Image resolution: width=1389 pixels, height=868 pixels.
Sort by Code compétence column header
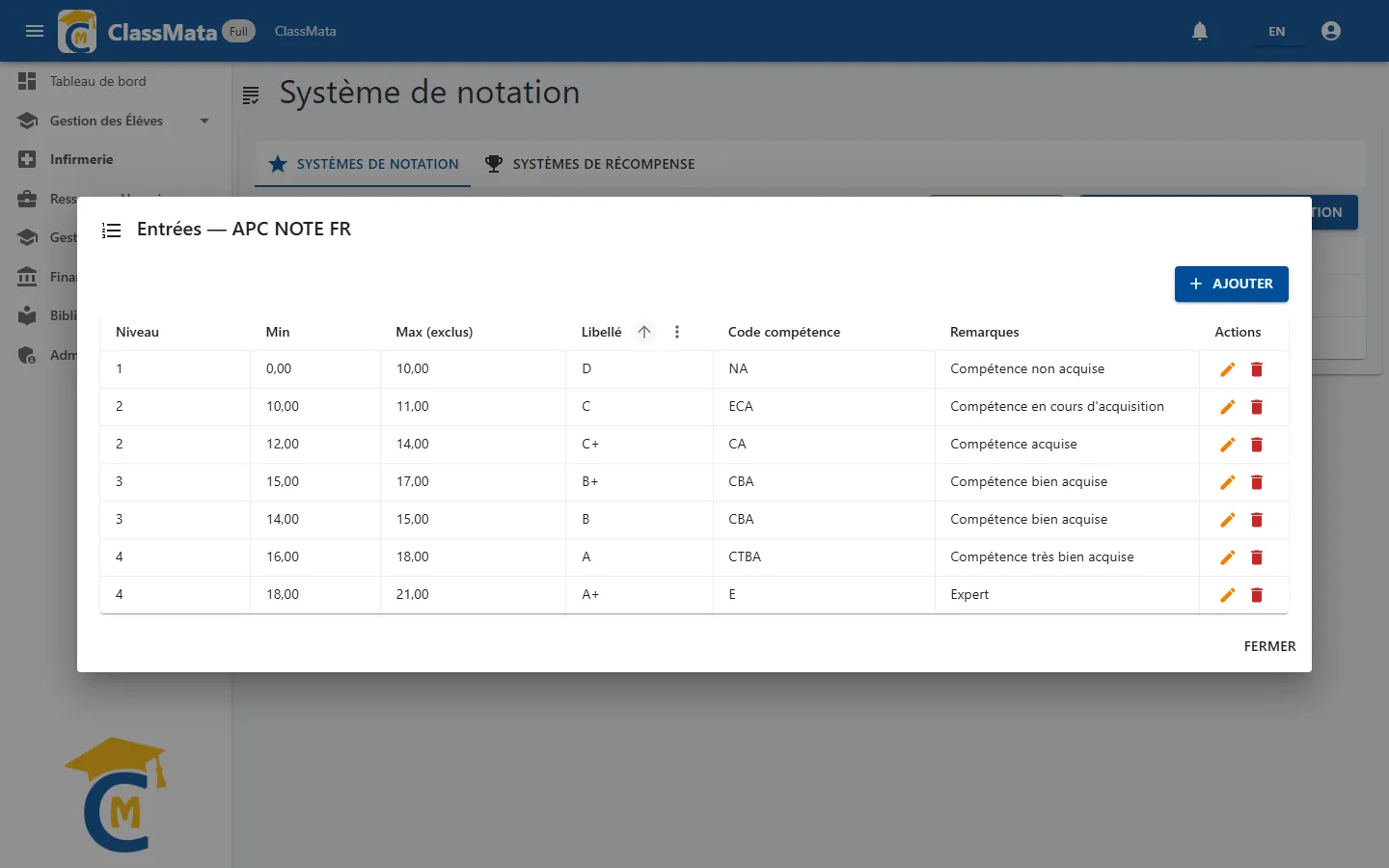click(x=783, y=332)
